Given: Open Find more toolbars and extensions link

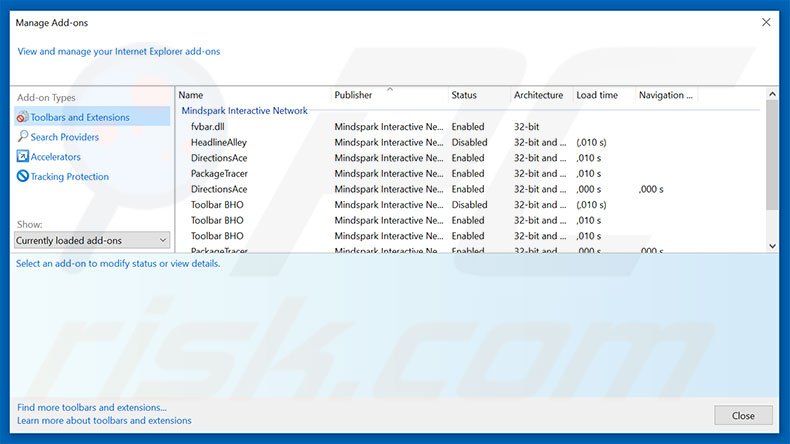Looking at the screenshot, I should click(x=92, y=407).
